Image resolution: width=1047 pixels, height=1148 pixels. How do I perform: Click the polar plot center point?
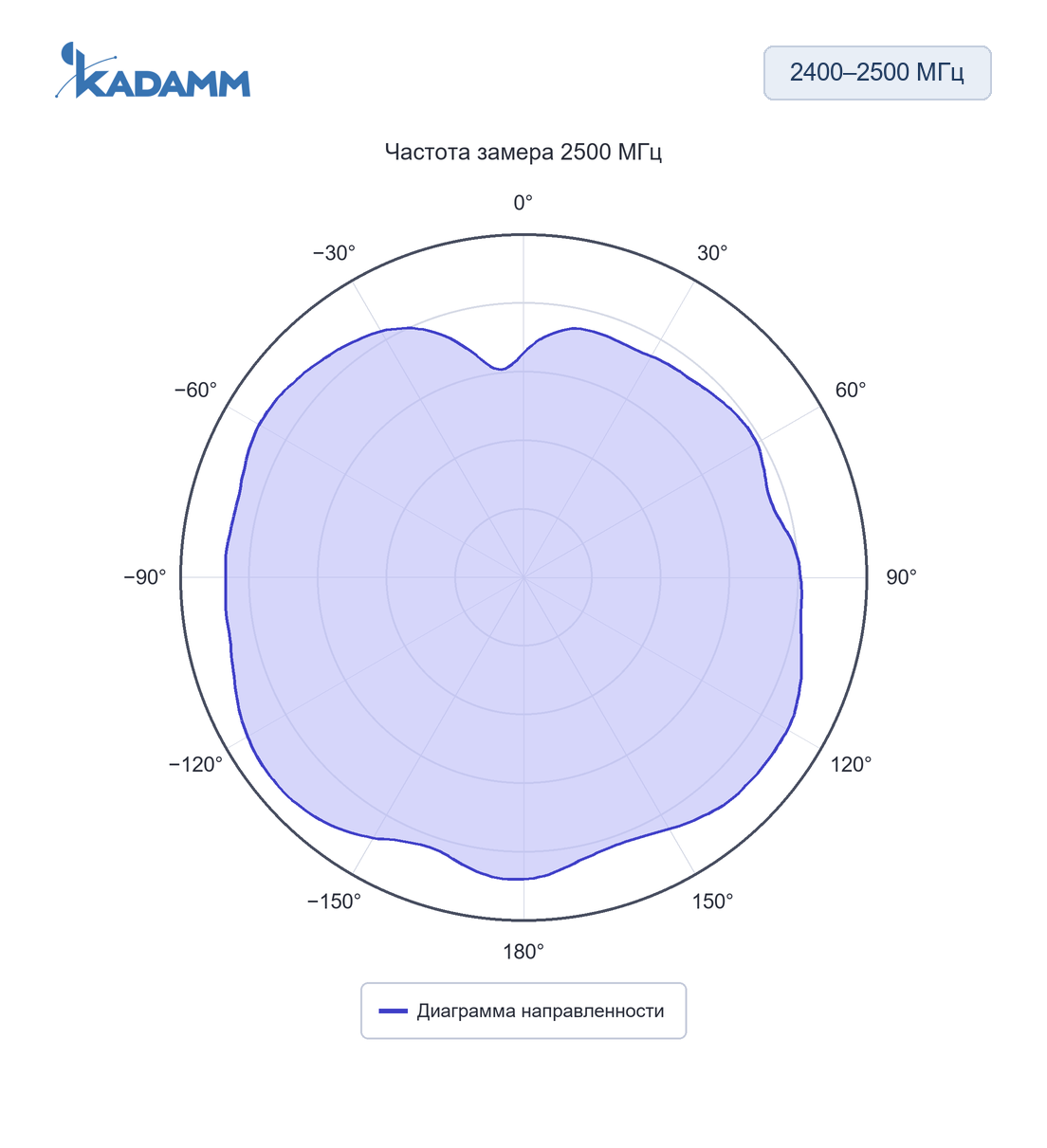click(x=523, y=577)
